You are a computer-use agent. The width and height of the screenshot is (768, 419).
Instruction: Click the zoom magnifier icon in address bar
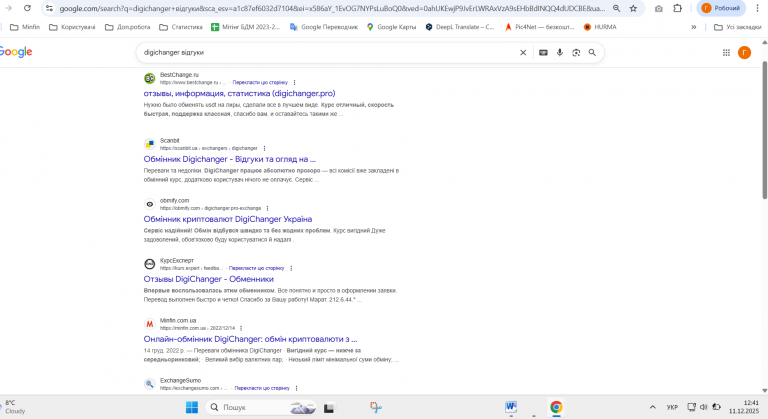[x=617, y=8]
